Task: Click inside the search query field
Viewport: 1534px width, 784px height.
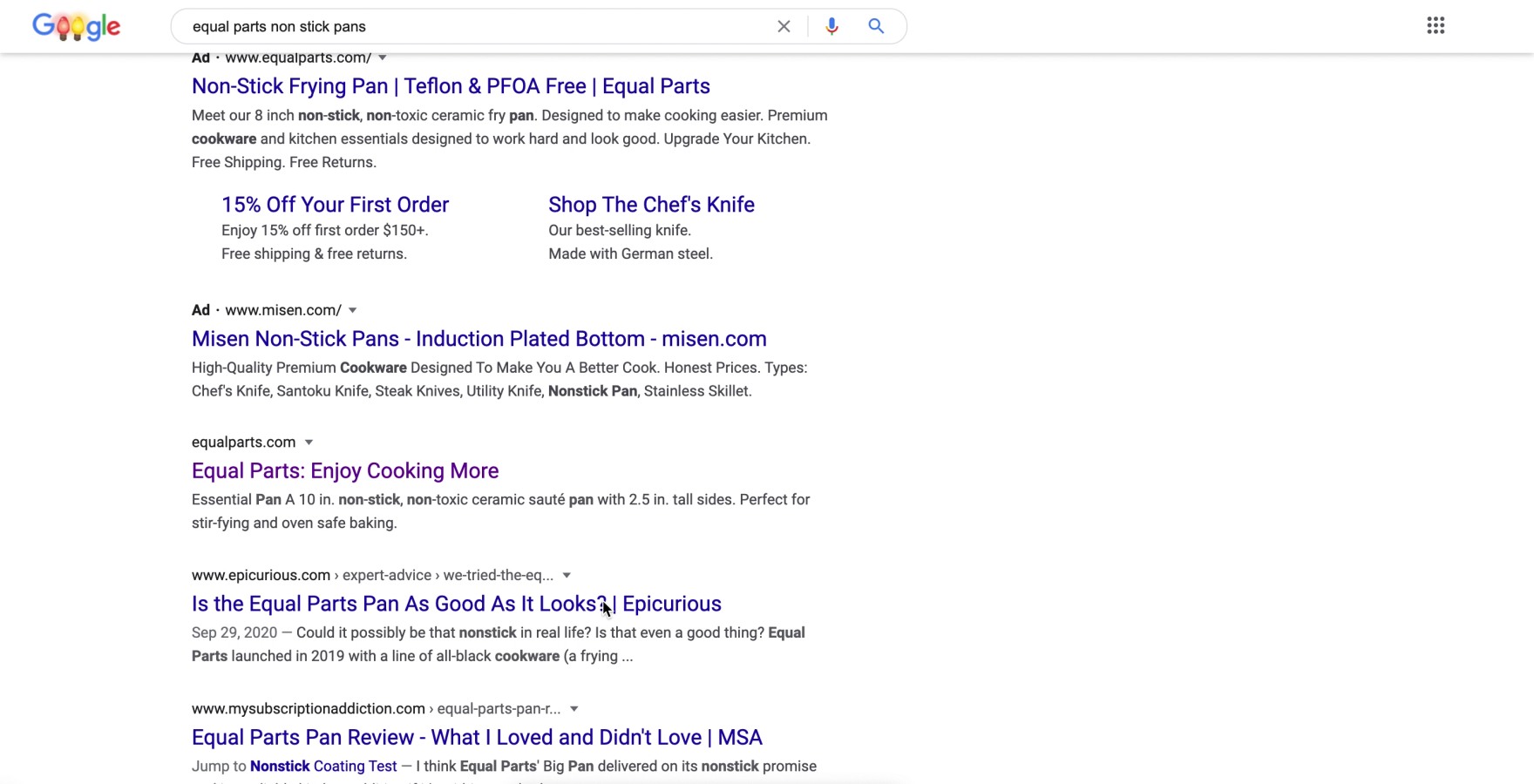Action: (x=471, y=27)
